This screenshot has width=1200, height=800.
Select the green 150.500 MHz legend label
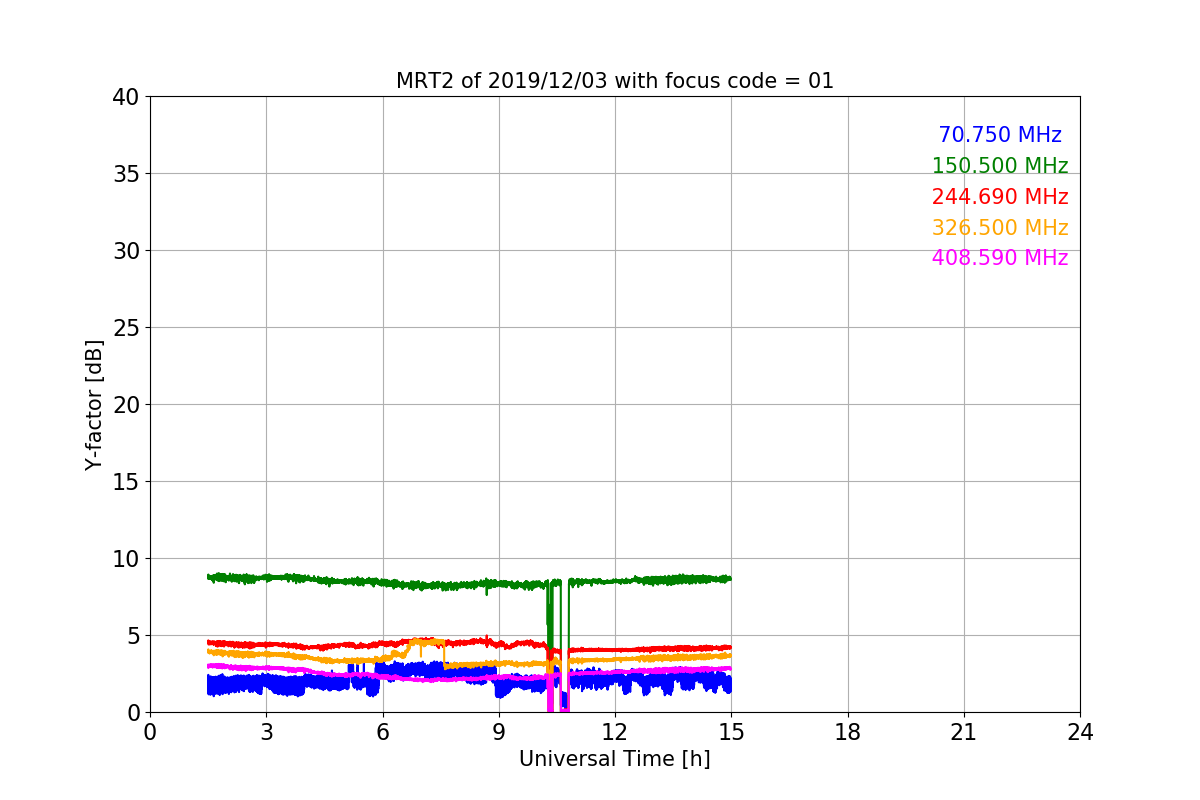tap(1000, 166)
